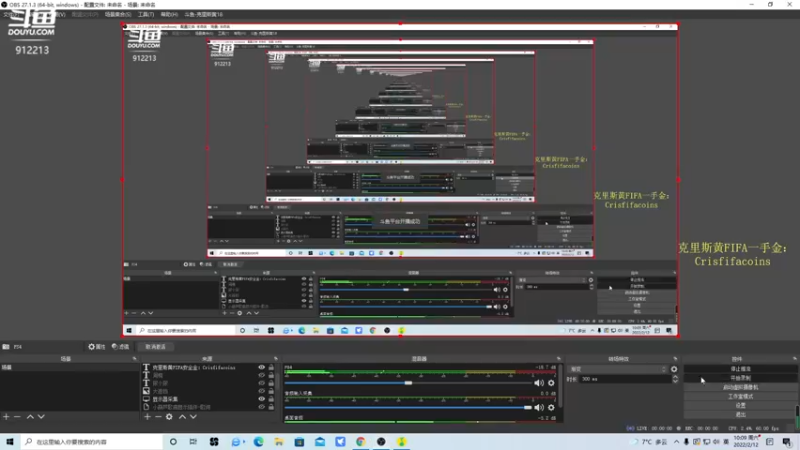This screenshot has width=800, height=450.
Task: Click 工作室模式 studio mode button
Action: tap(740, 396)
